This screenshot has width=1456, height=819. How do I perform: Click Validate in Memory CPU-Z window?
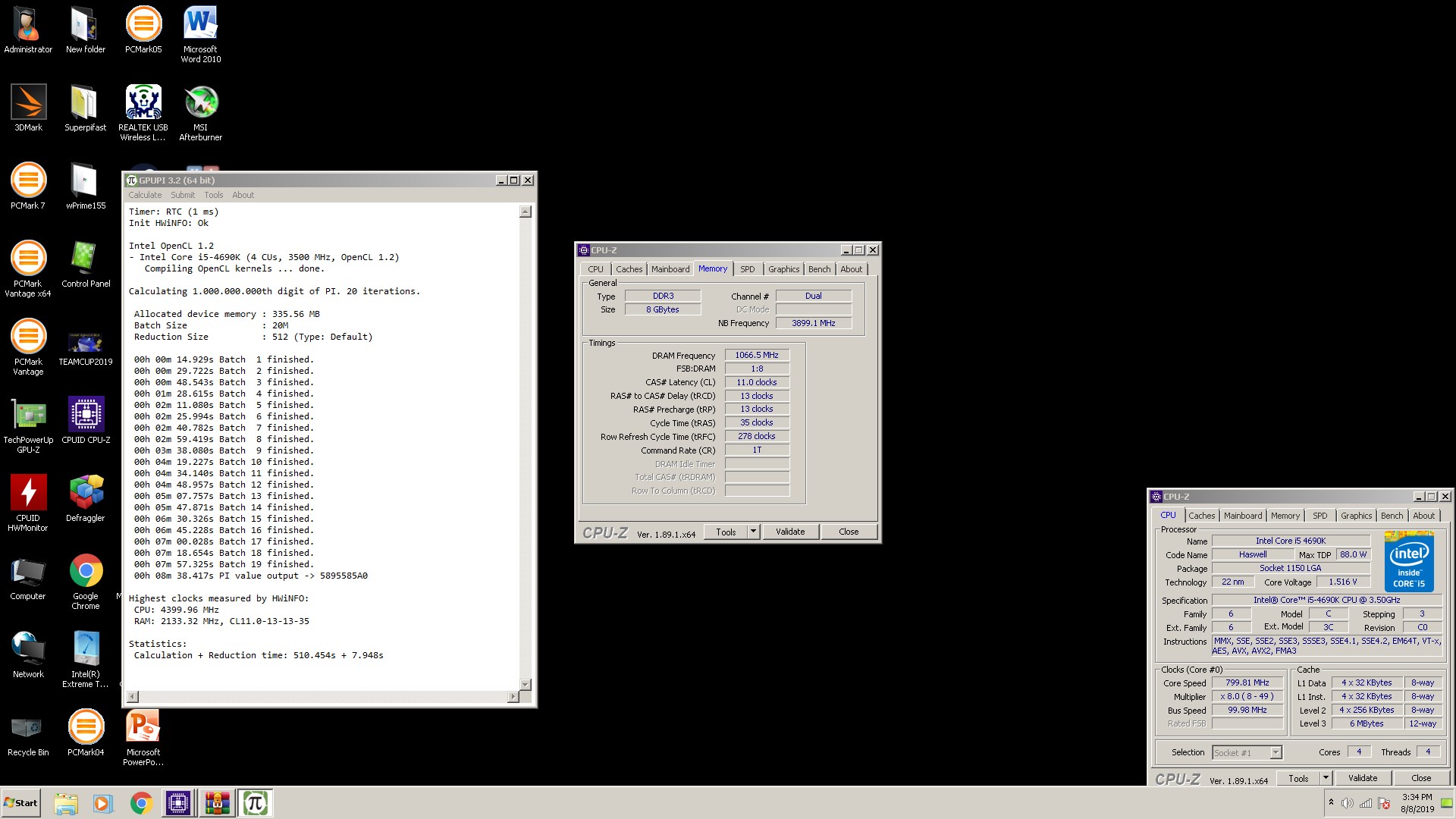[x=790, y=532]
